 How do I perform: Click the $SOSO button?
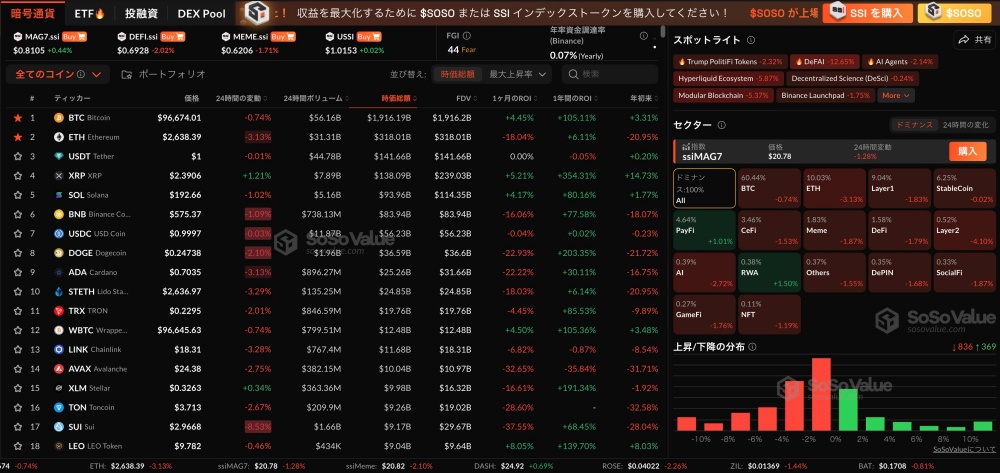tap(955, 13)
